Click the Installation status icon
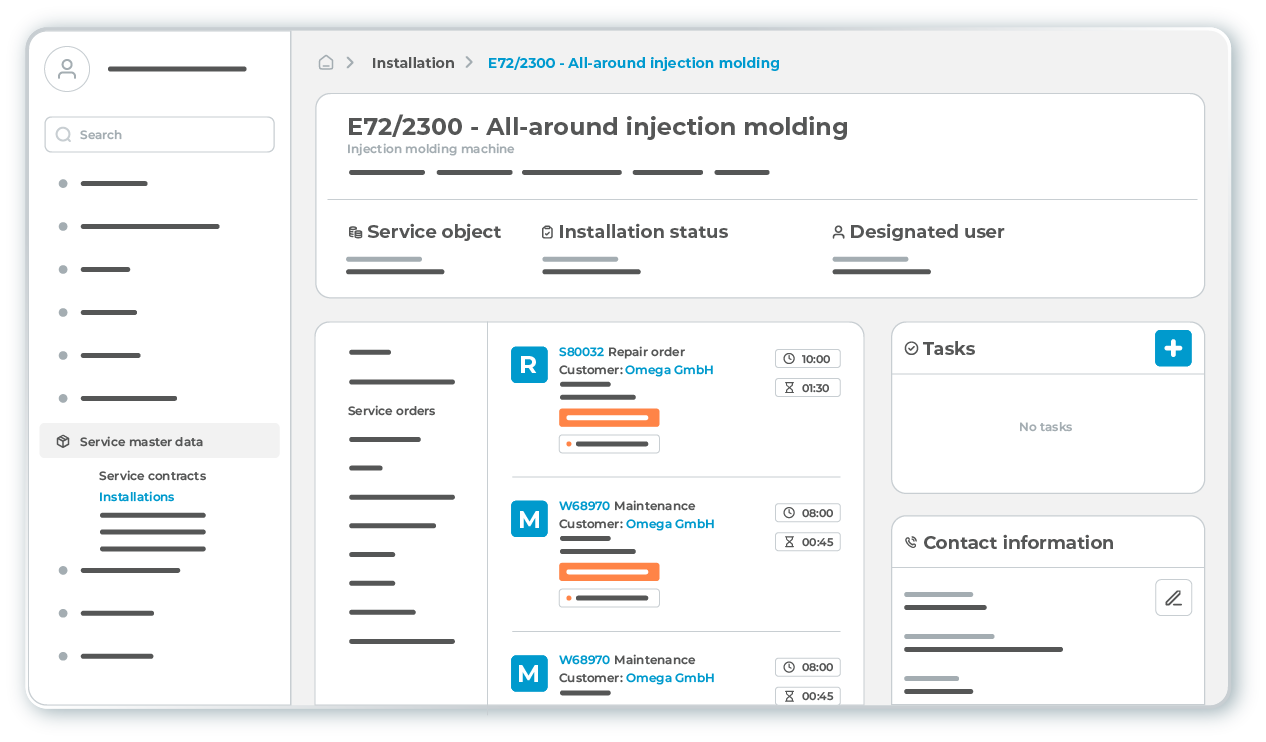The image size is (1266, 742). [x=547, y=232]
